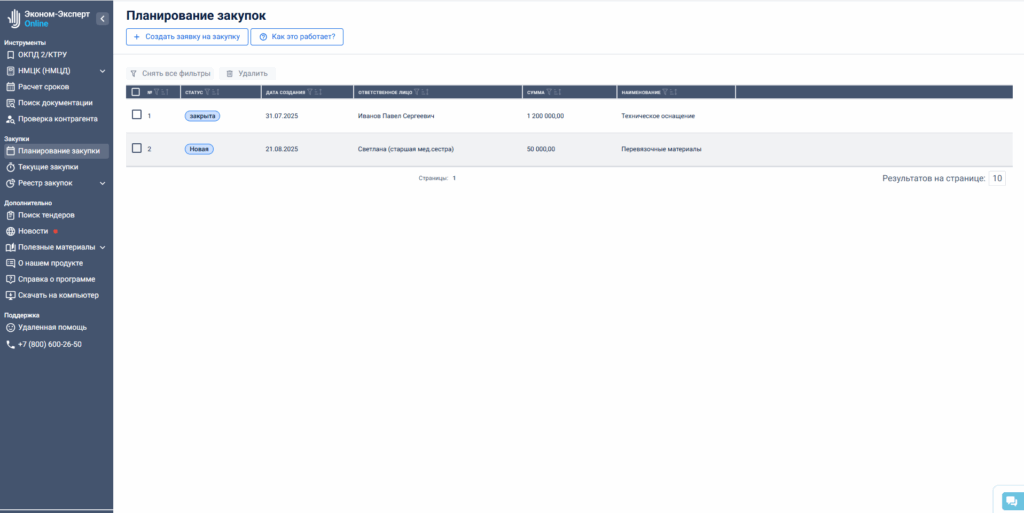Image resolution: width=1024 pixels, height=513 pixels.
Task: Open the Планирование закупки sidebar item
Action: (x=56, y=151)
